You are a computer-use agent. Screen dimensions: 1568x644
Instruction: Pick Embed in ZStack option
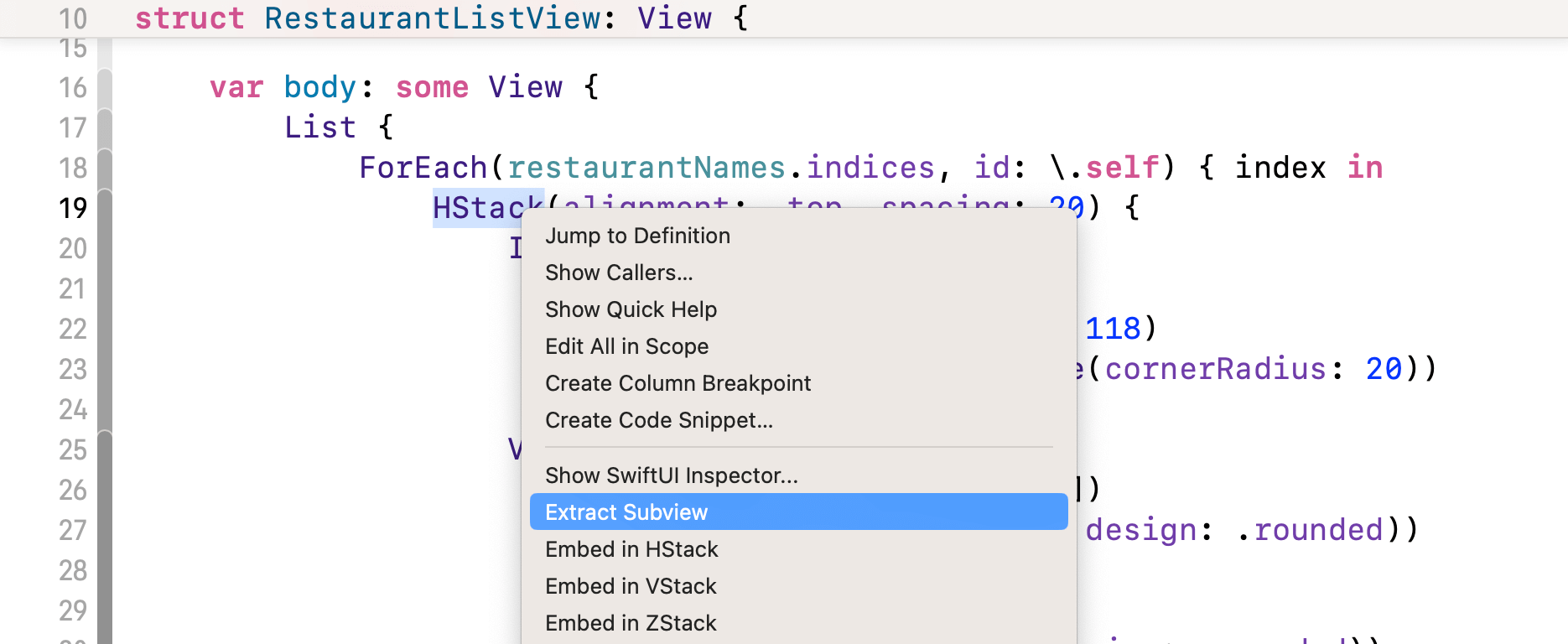631,623
